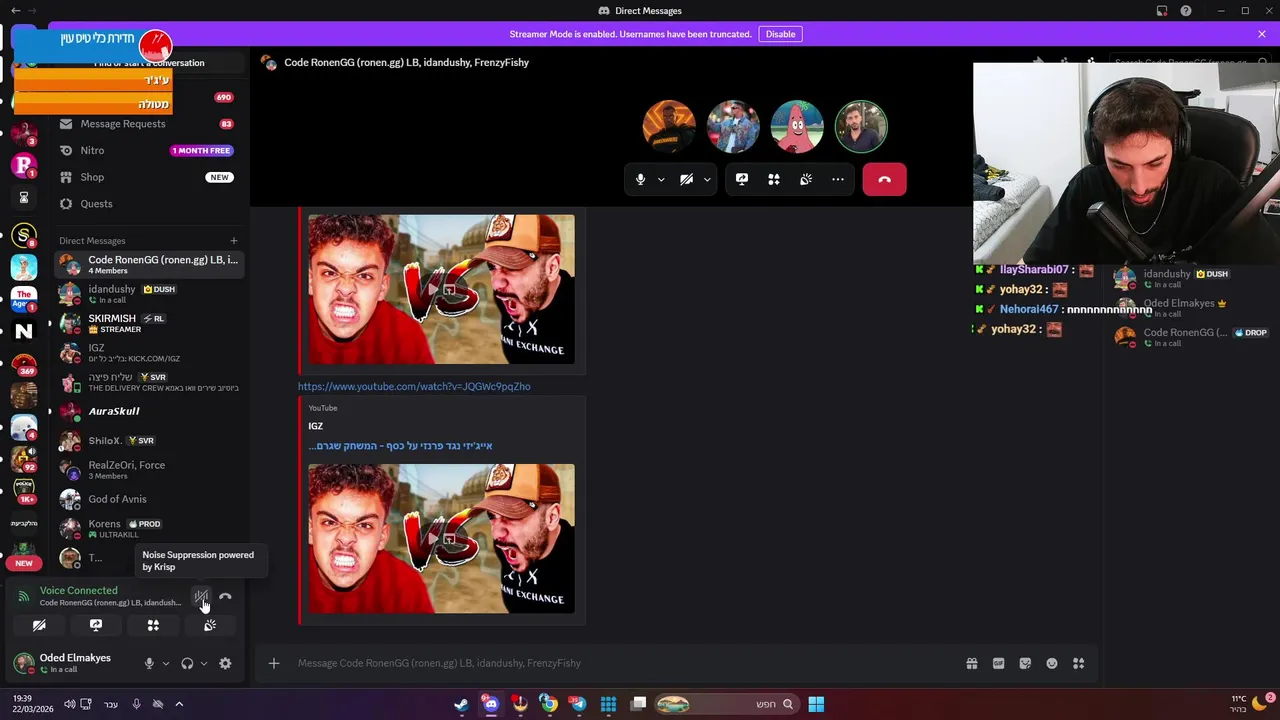Start an activity from call controls bar
This screenshot has width=1280, height=720.
pos(774,179)
